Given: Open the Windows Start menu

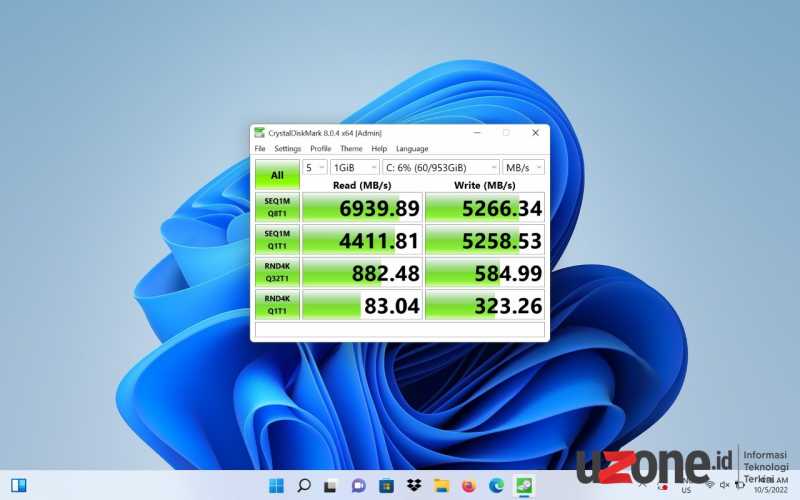Looking at the screenshot, I should (x=276, y=485).
